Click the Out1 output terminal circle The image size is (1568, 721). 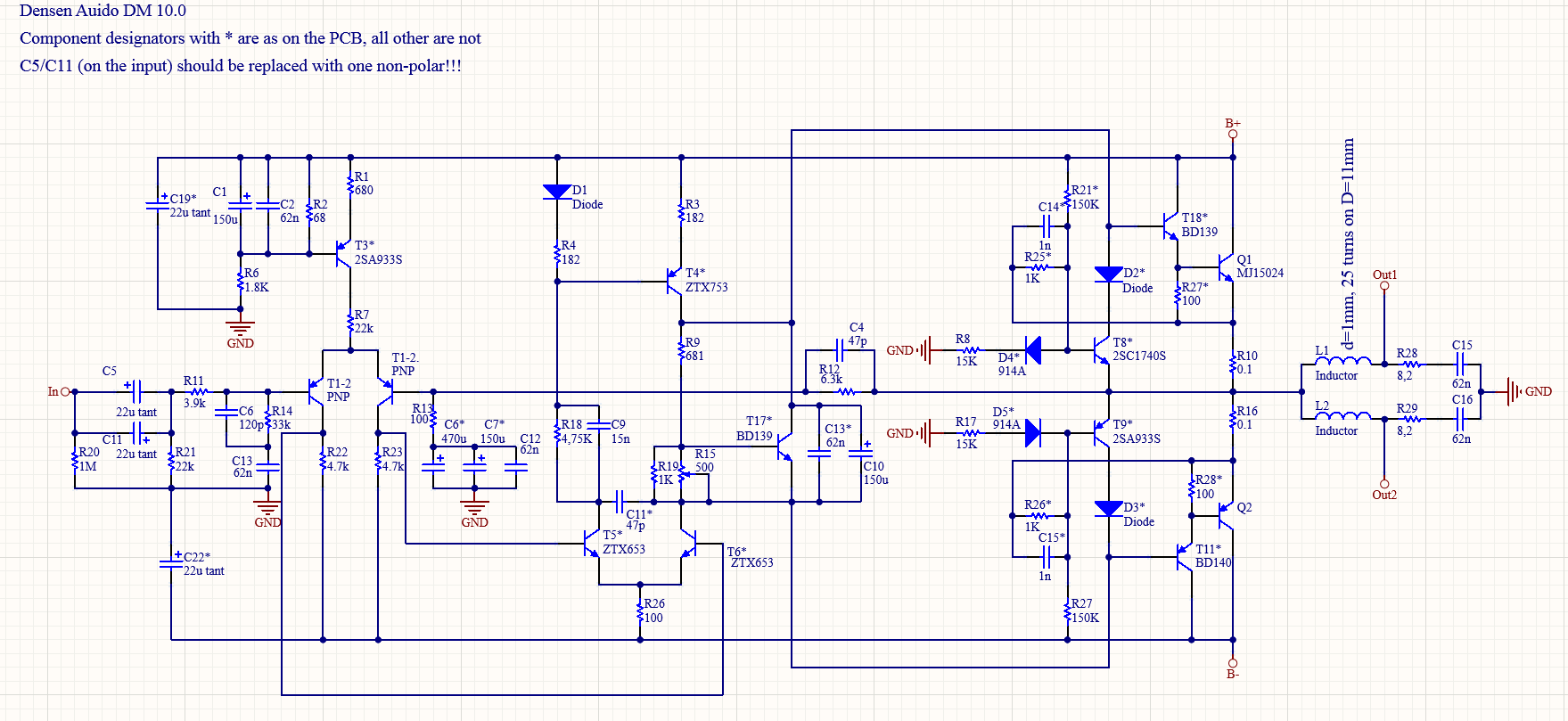[1384, 286]
